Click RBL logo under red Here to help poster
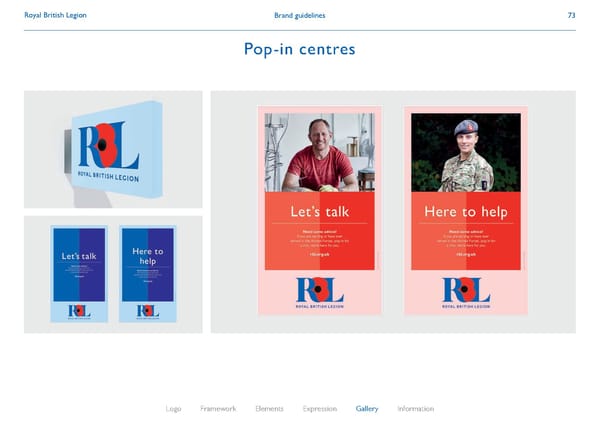Screen dimensions: 600x424 click(x=466, y=294)
